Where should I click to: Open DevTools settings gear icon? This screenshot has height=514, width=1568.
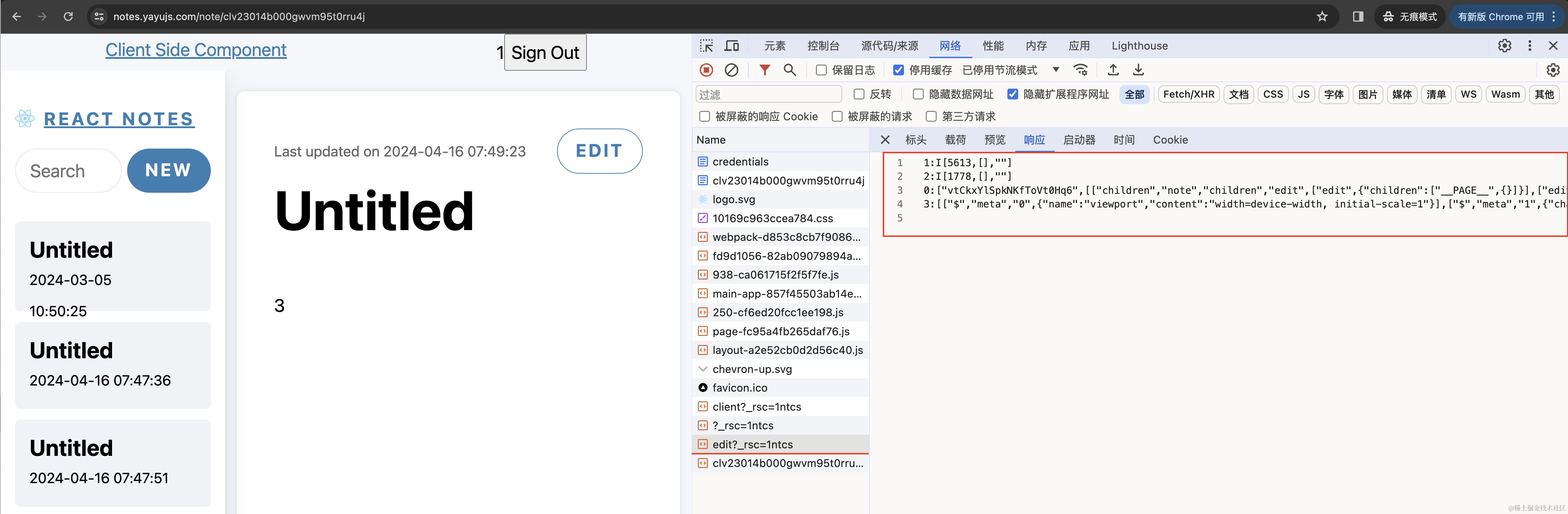coord(1504,46)
